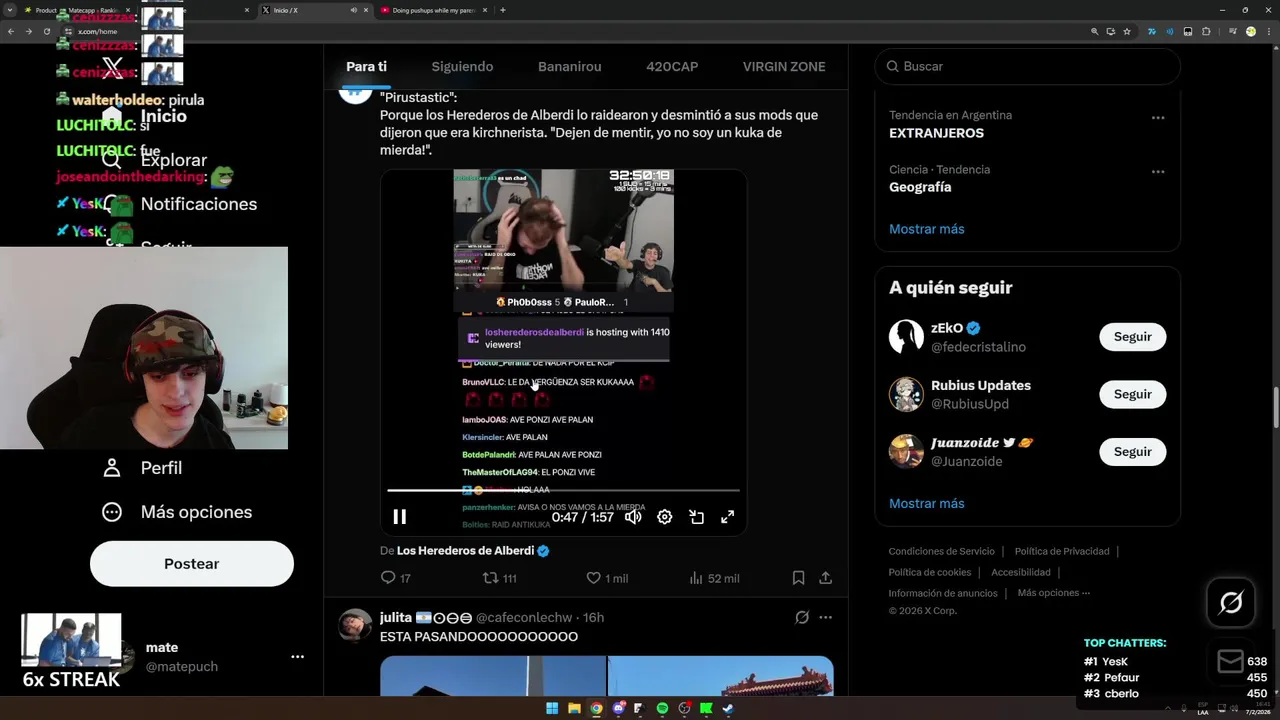Viewport: 1280px width, 720px height.
Task: Focus the Buscar search field
Action: [1027, 66]
